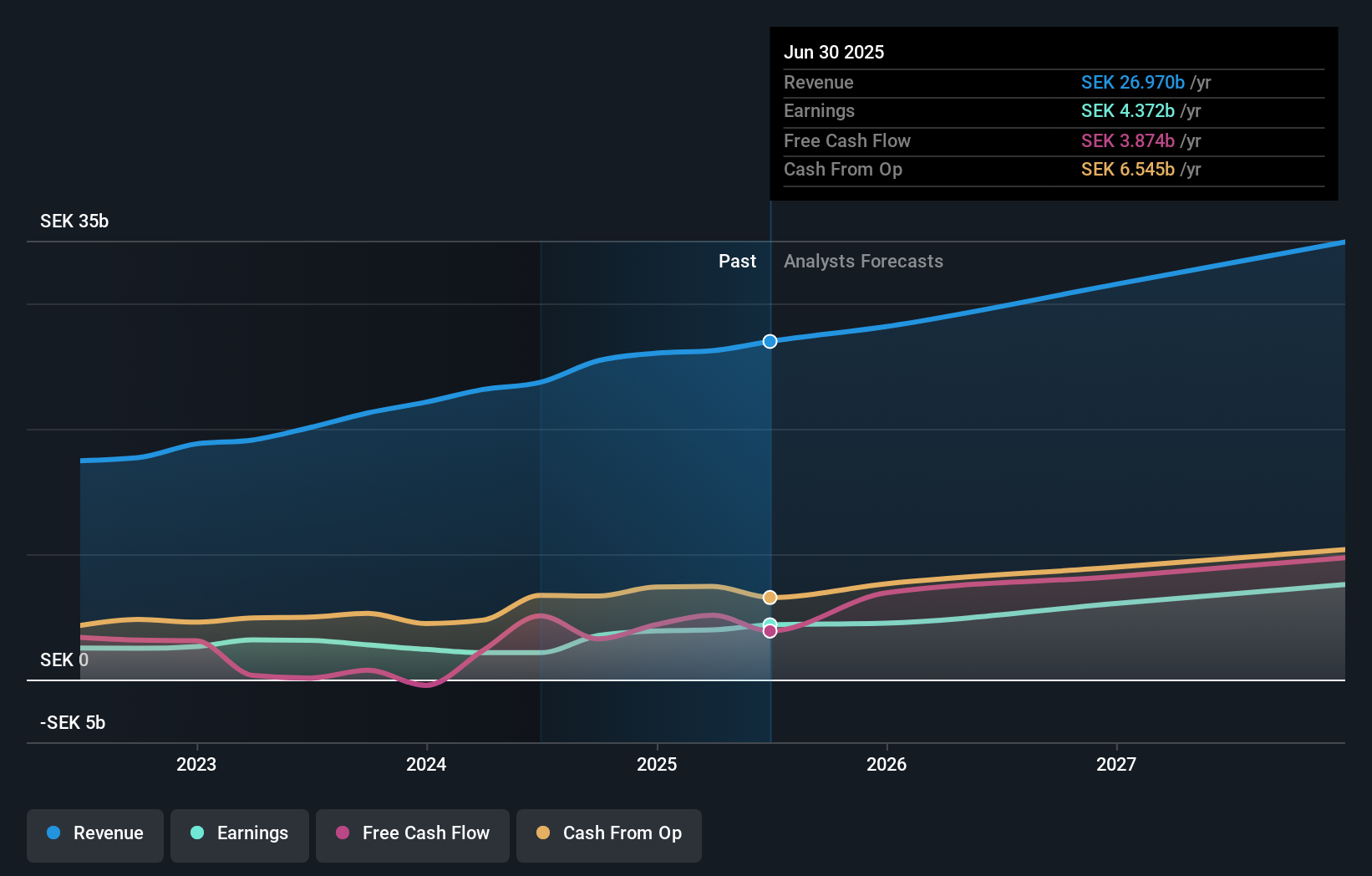Image resolution: width=1372 pixels, height=876 pixels.
Task: Expand the Analysts Forecasts region
Action: 863,261
